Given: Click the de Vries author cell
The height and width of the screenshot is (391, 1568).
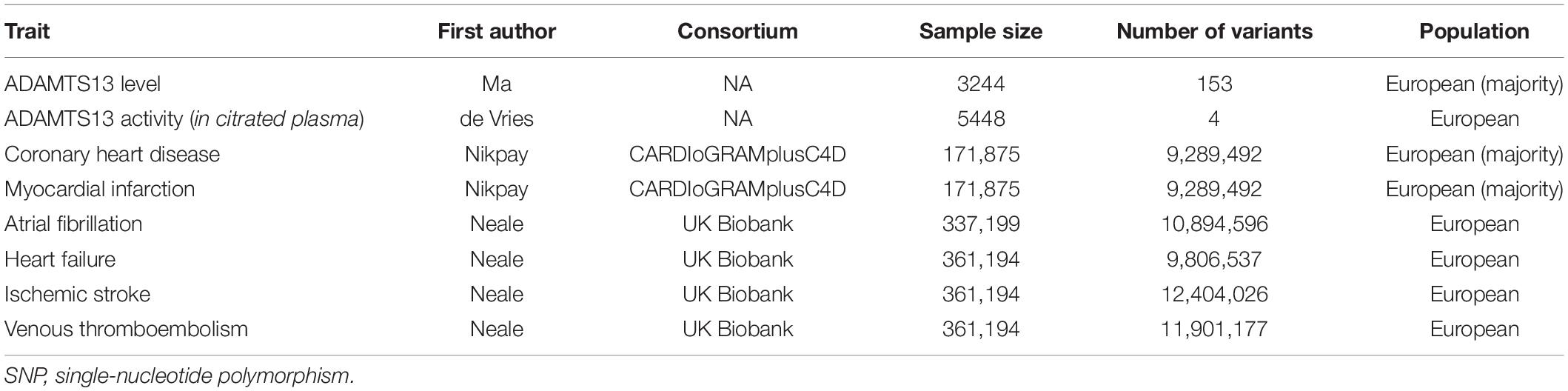Looking at the screenshot, I should point(497,119).
